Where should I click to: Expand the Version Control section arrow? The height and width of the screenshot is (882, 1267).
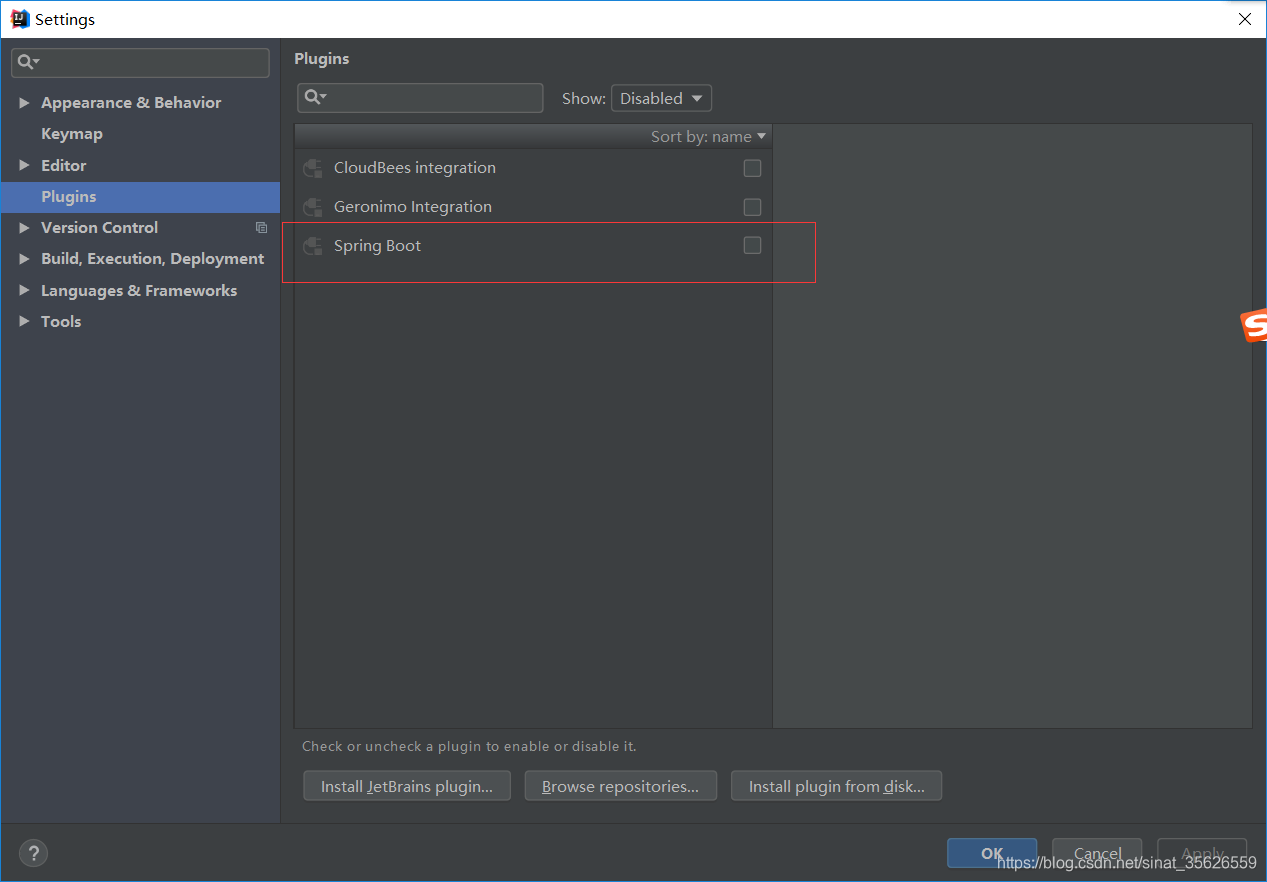24,228
